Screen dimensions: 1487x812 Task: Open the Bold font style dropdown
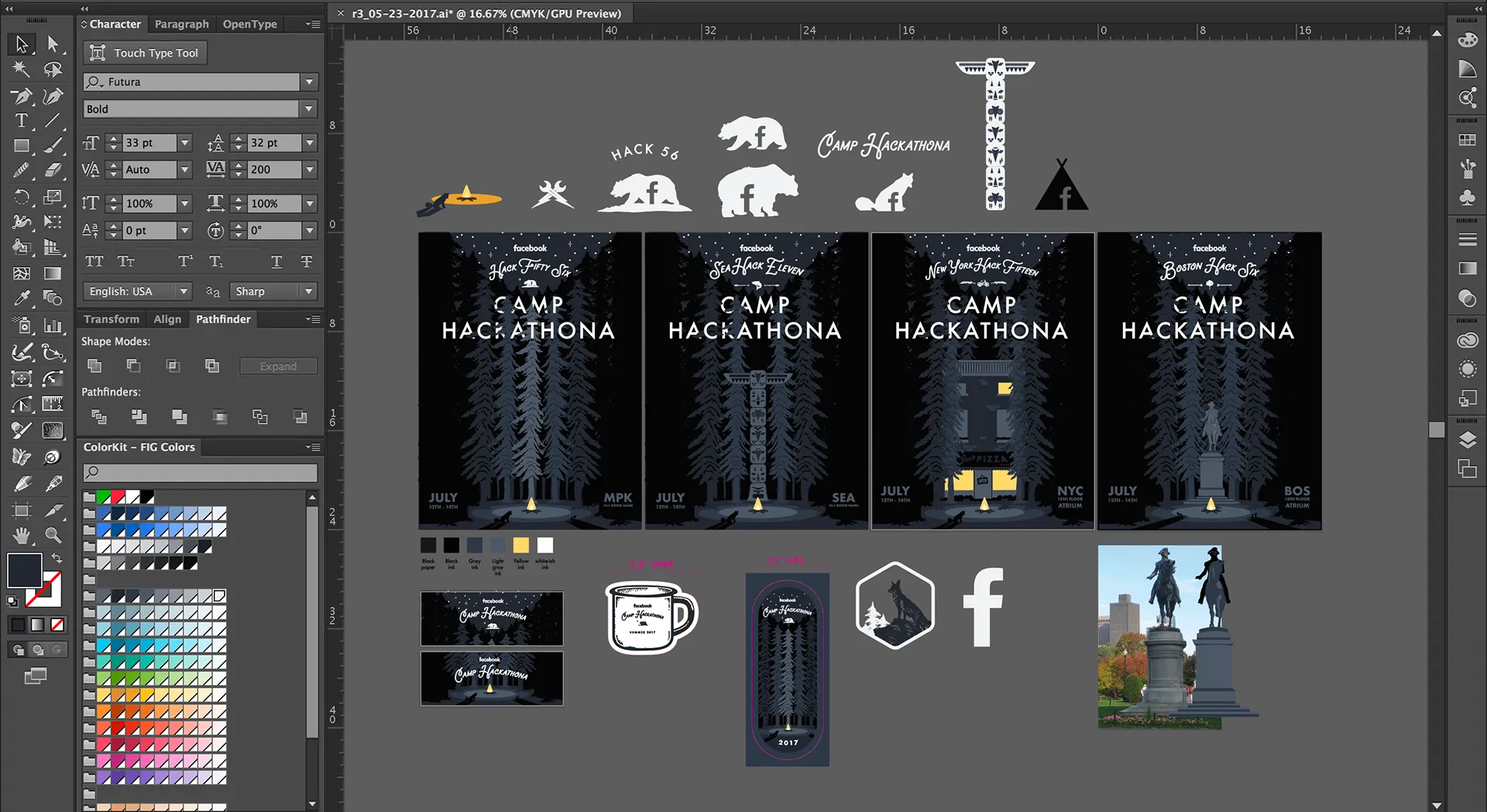pos(309,109)
